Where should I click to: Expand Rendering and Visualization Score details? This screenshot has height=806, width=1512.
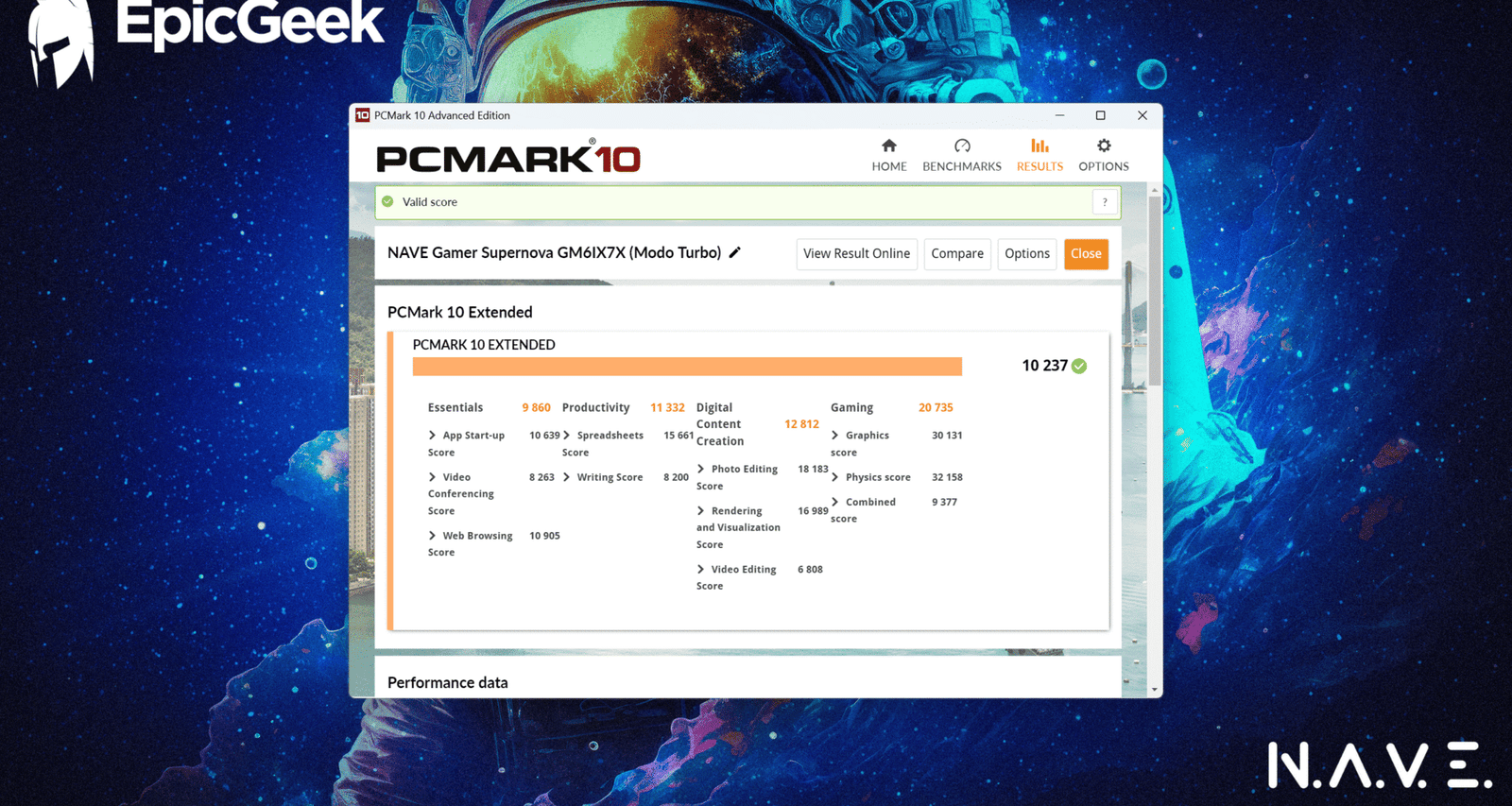point(701,511)
